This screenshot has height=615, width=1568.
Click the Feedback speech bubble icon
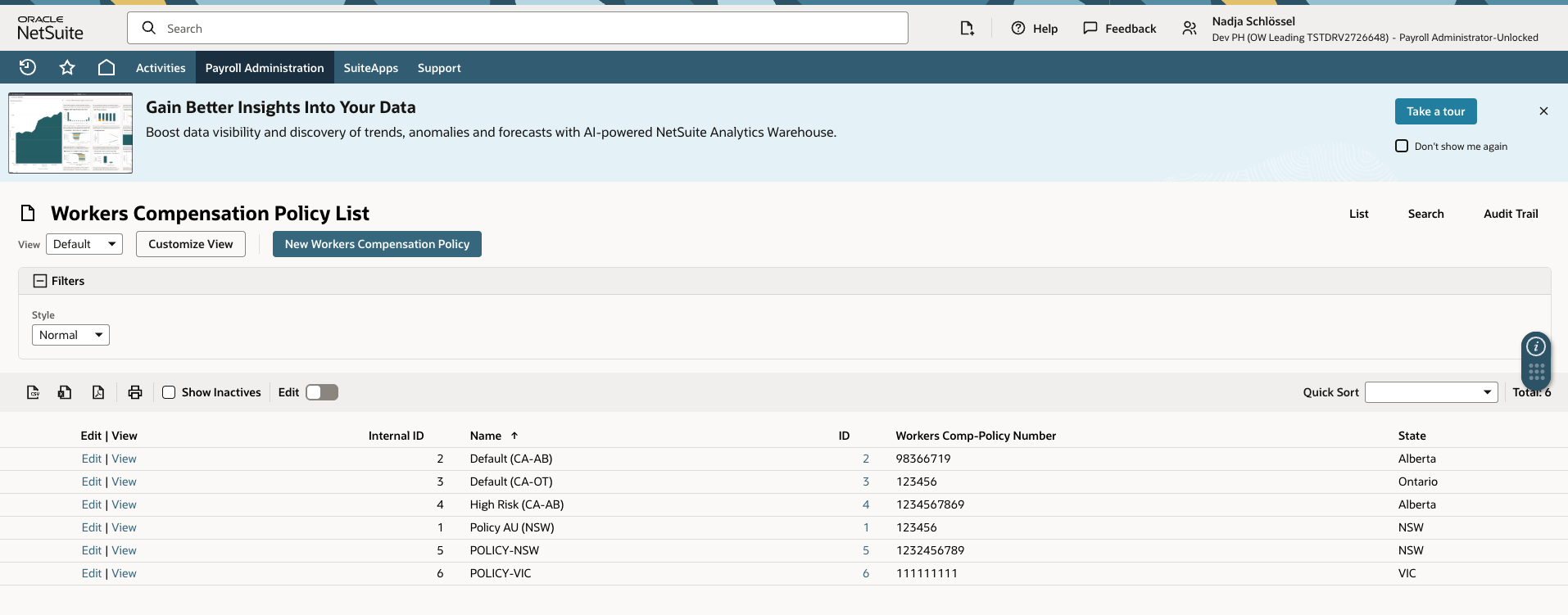tap(1090, 28)
